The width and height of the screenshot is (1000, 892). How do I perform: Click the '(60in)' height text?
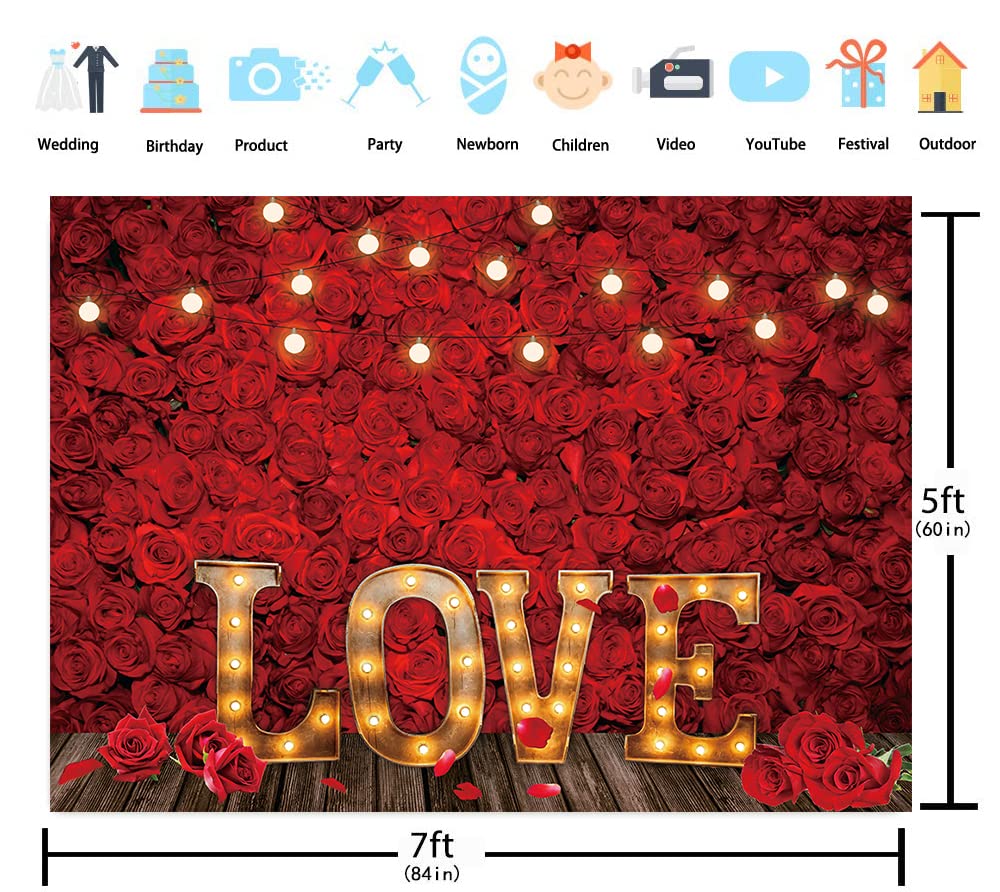943,529
